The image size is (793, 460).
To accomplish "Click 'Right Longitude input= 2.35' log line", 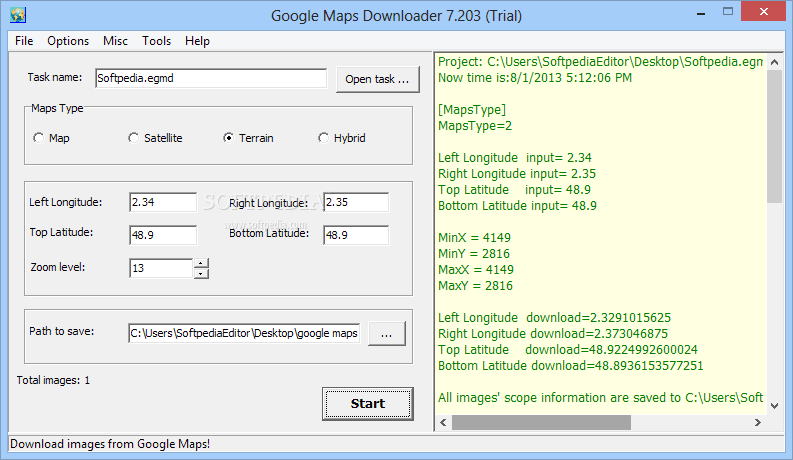I will click(517, 174).
